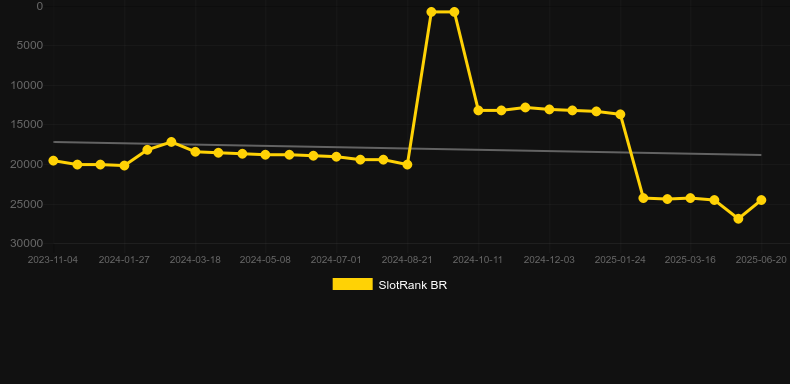Click the x-axis date 2024-01-27
This screenshot has height=384, width=790.
point(124,260)
